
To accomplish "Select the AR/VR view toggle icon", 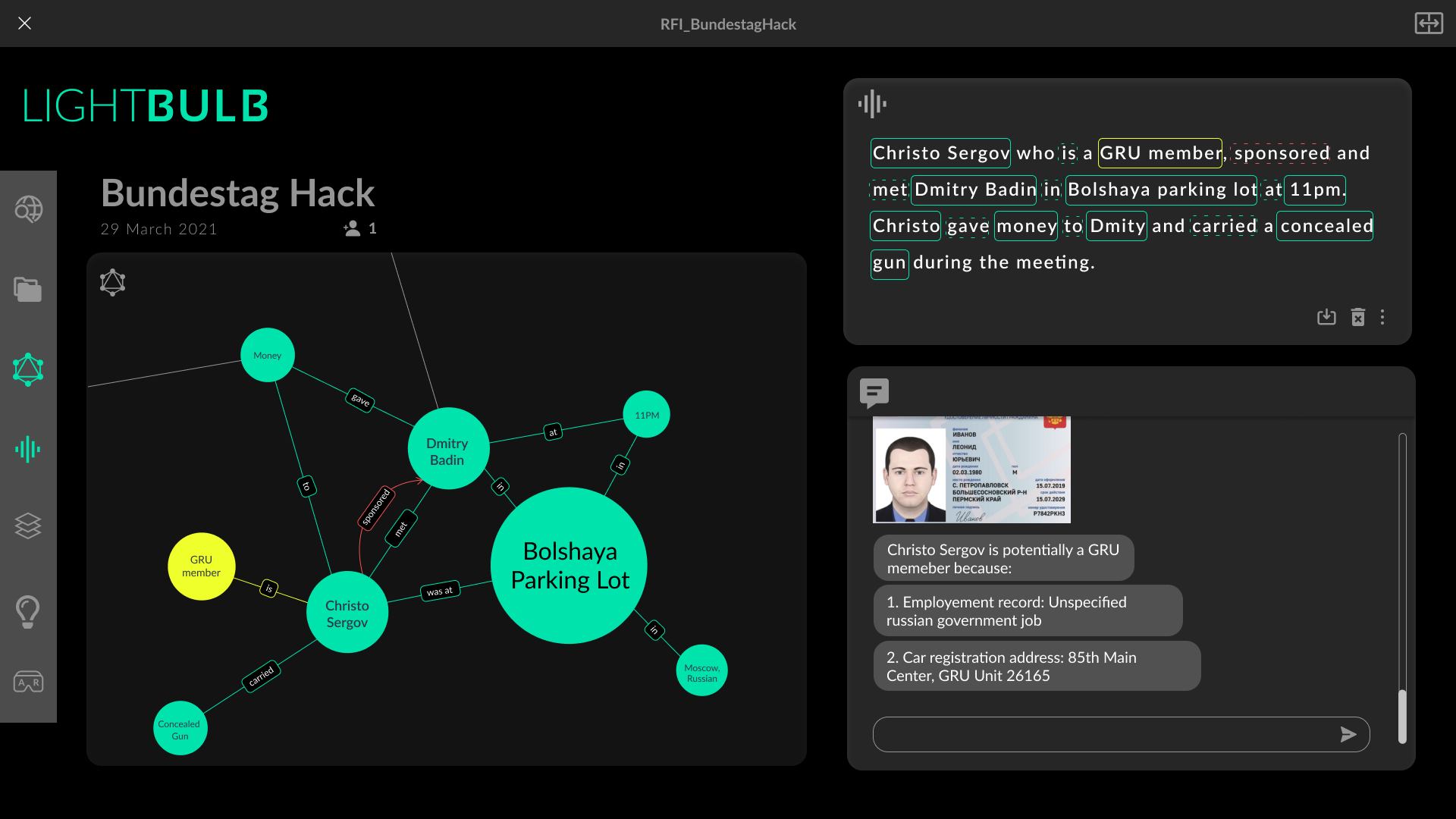I will [28, 683].
